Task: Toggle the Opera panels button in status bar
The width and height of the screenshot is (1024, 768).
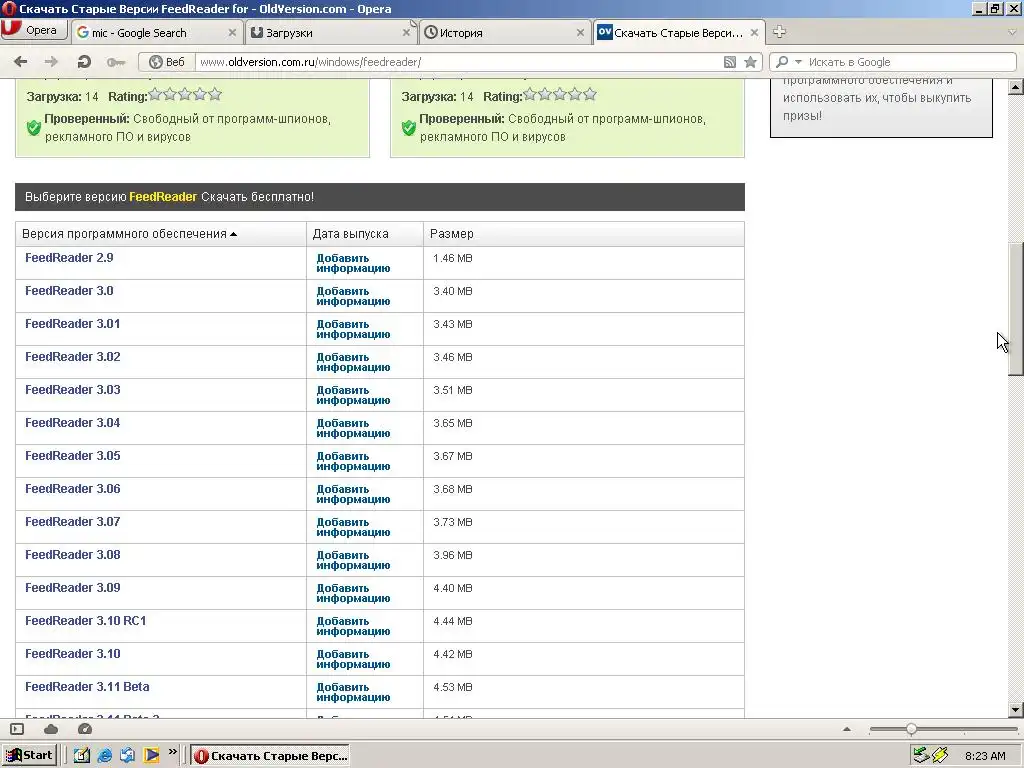Action: pos(17,729)
